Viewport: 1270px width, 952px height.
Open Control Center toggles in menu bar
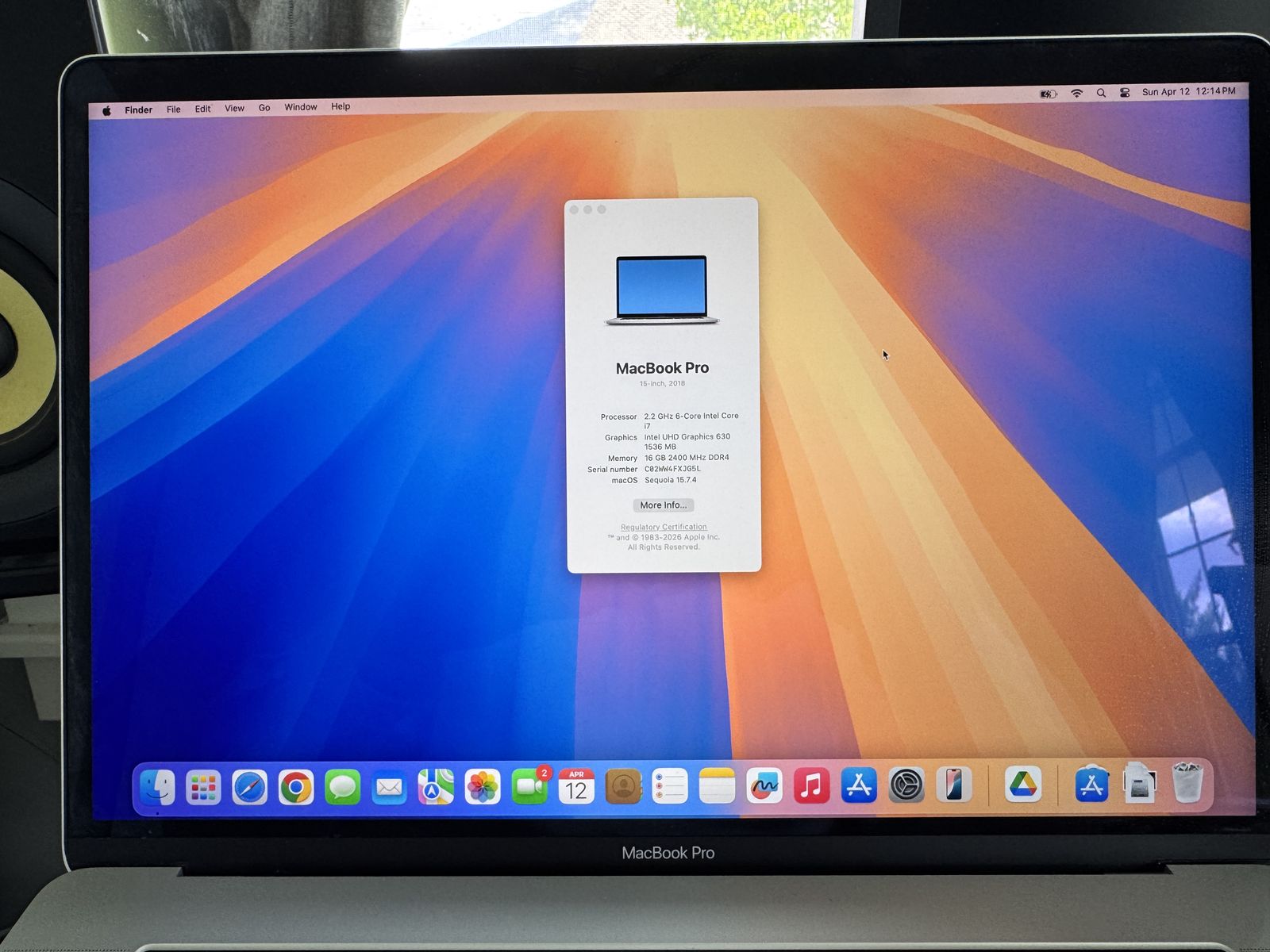pyautogui.click(x=1125, y=93)
